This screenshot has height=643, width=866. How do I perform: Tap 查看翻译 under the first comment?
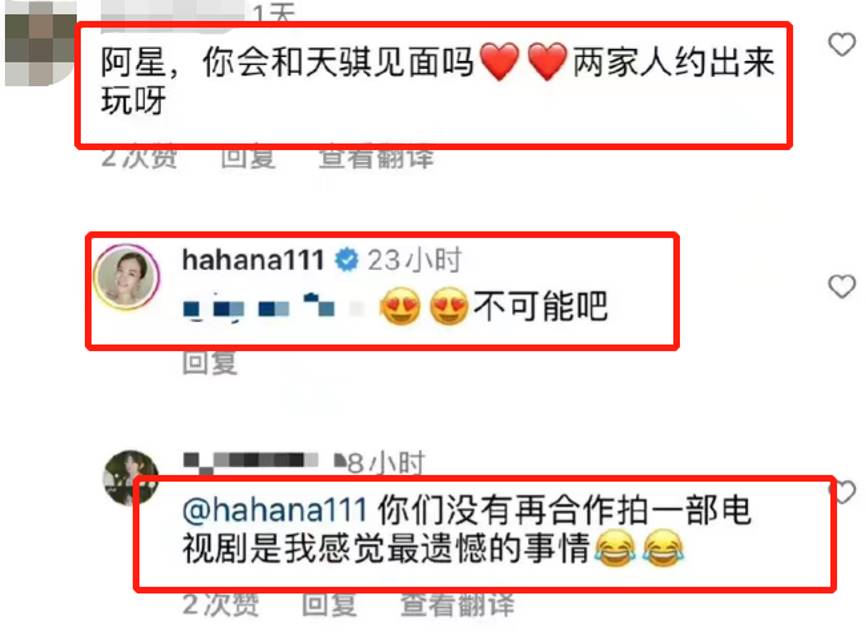tap(377, 156)
